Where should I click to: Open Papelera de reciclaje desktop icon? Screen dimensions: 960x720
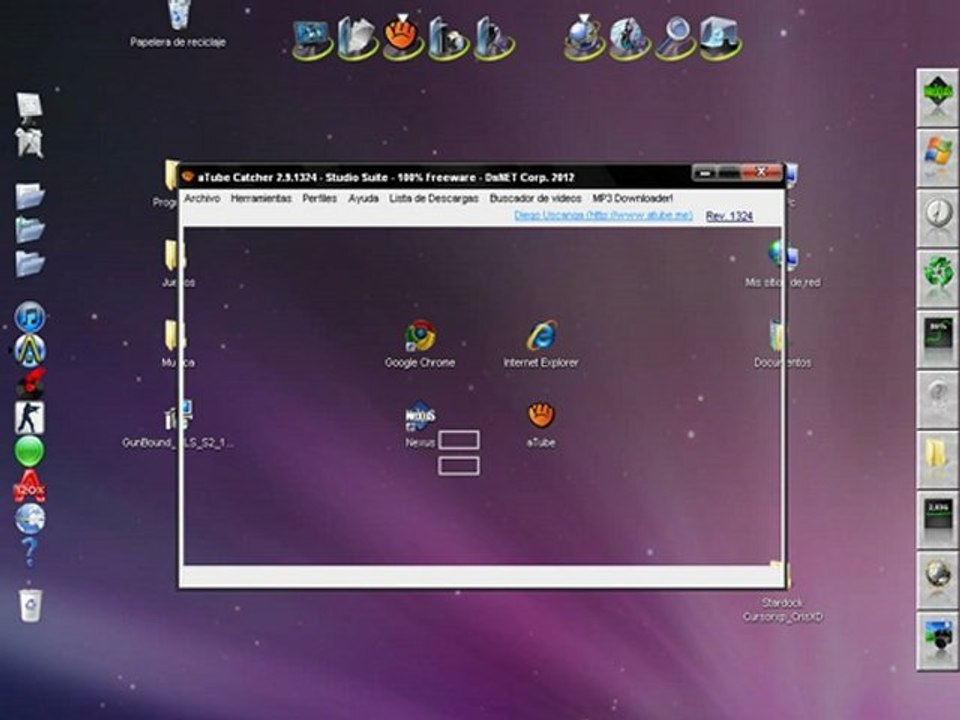(178, 23)
